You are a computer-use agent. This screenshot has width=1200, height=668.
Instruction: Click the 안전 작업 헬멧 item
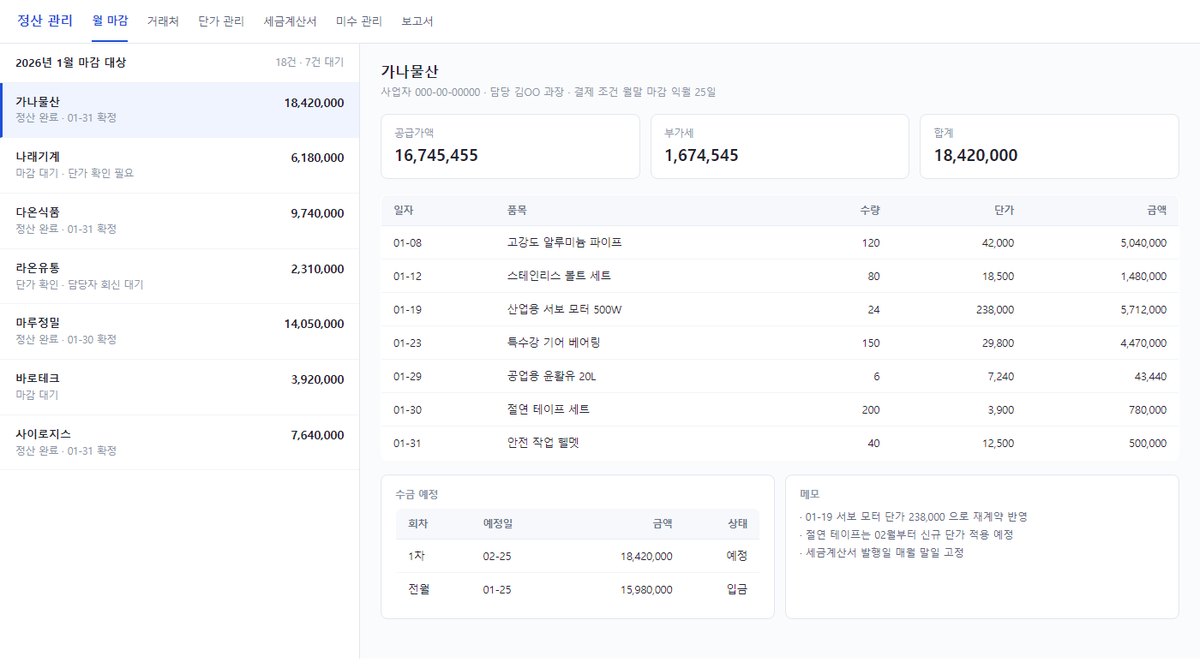click(x=543, y=442)
